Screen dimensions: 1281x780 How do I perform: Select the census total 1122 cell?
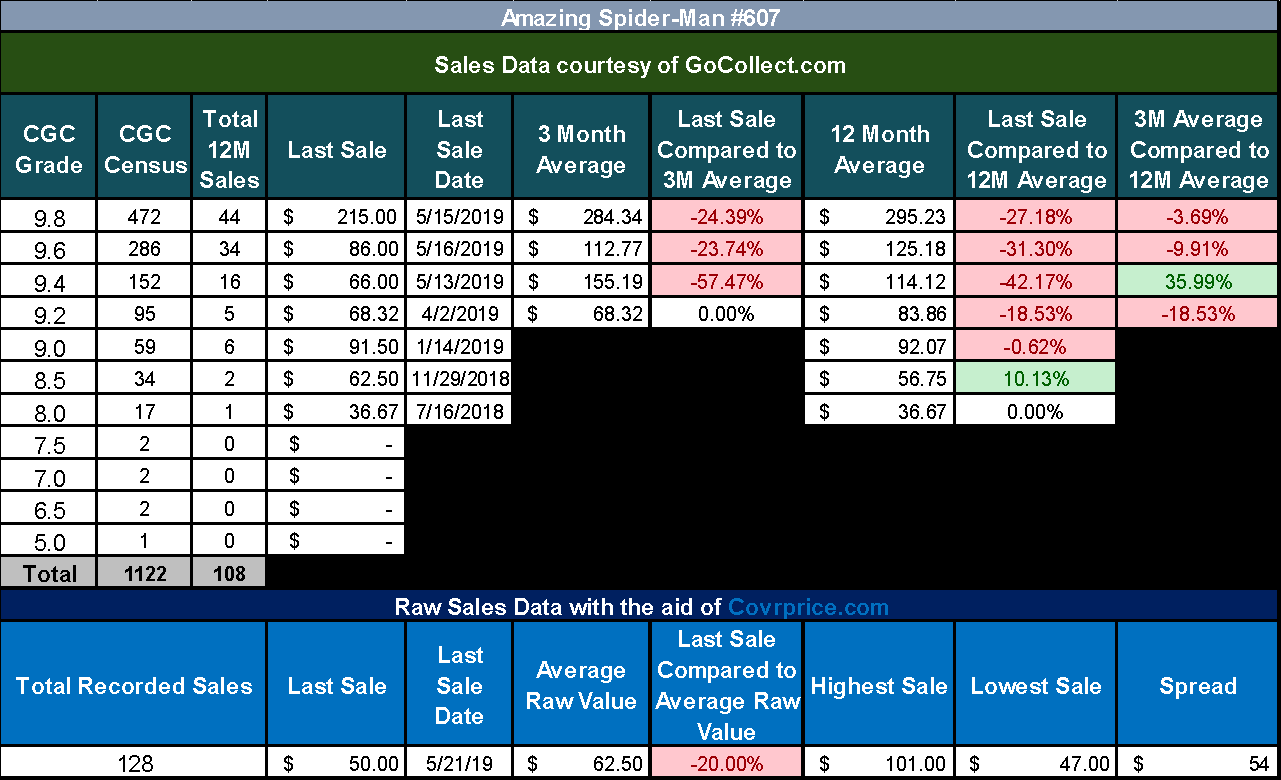(145, 573)
